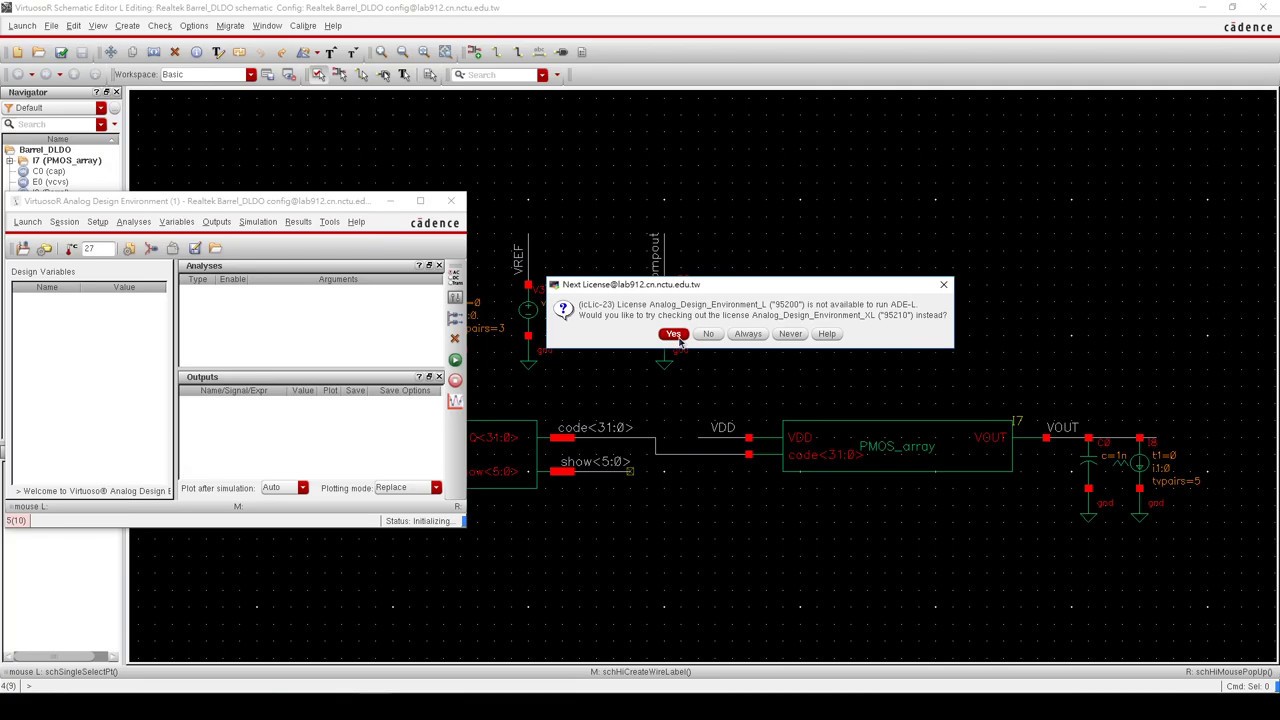The height and width of the screenshot is (720, 1280).
Task: Click the temperature value field showing 27
Action: click(x=99, y=249)
